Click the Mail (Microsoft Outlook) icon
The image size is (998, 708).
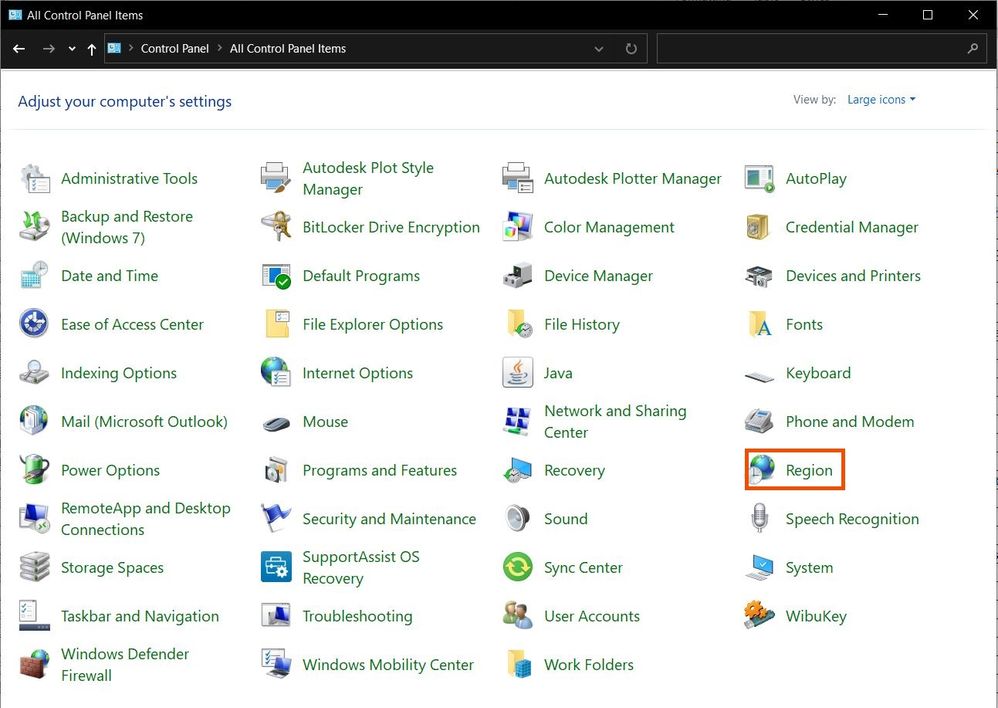point(34,421)
